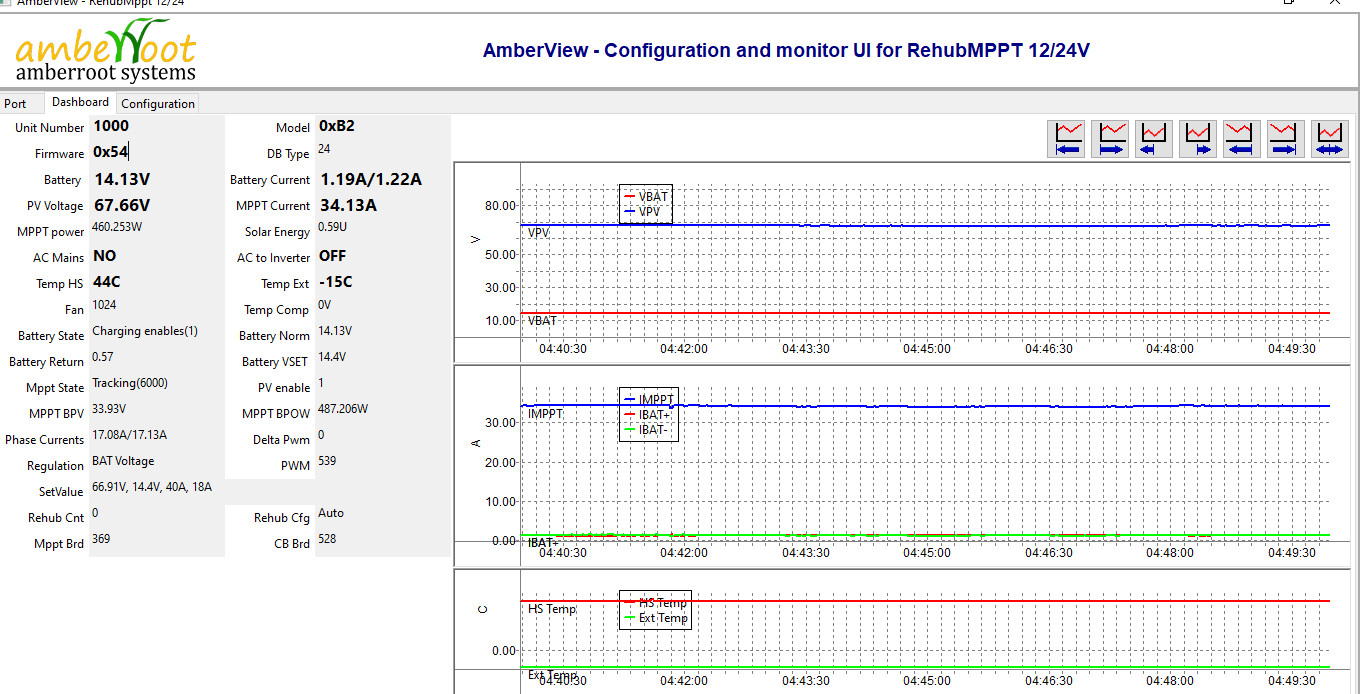1360x694 pixels.
Task: Click the Battery voltage value 14.13V
Action: click(122, 180)
